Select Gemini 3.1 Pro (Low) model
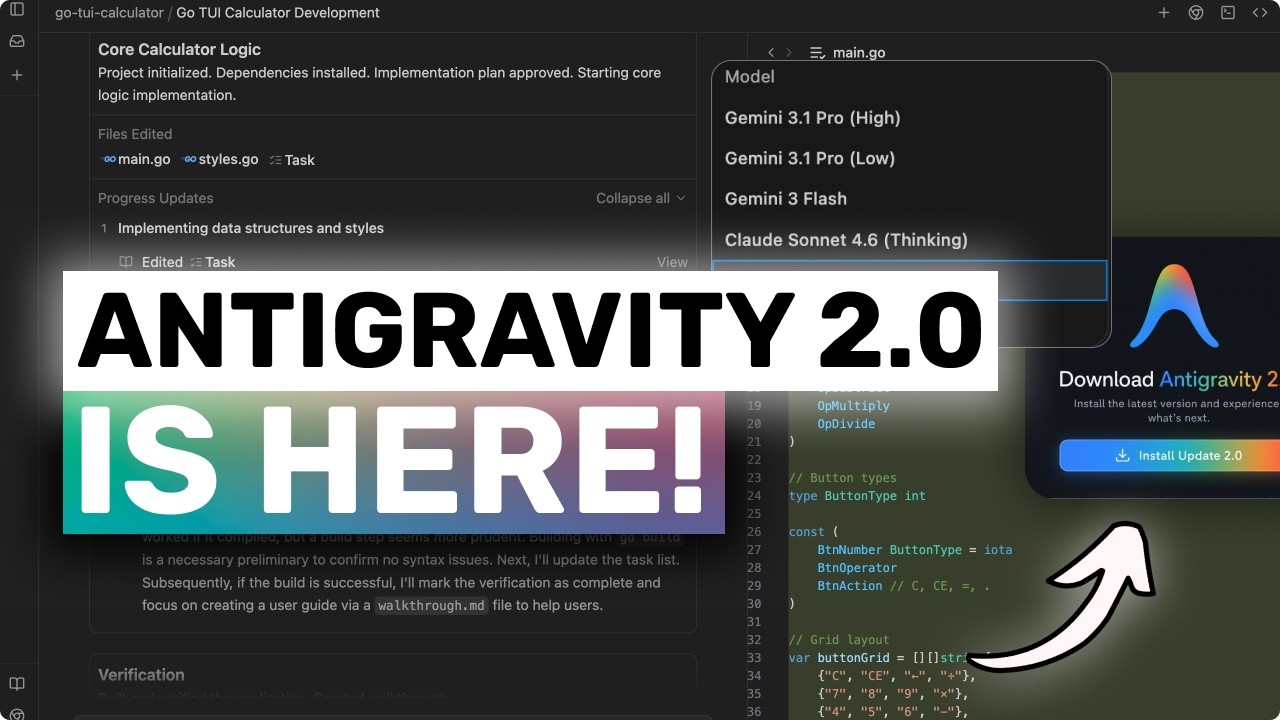1280x720 pixels. [x=809, y=158]
